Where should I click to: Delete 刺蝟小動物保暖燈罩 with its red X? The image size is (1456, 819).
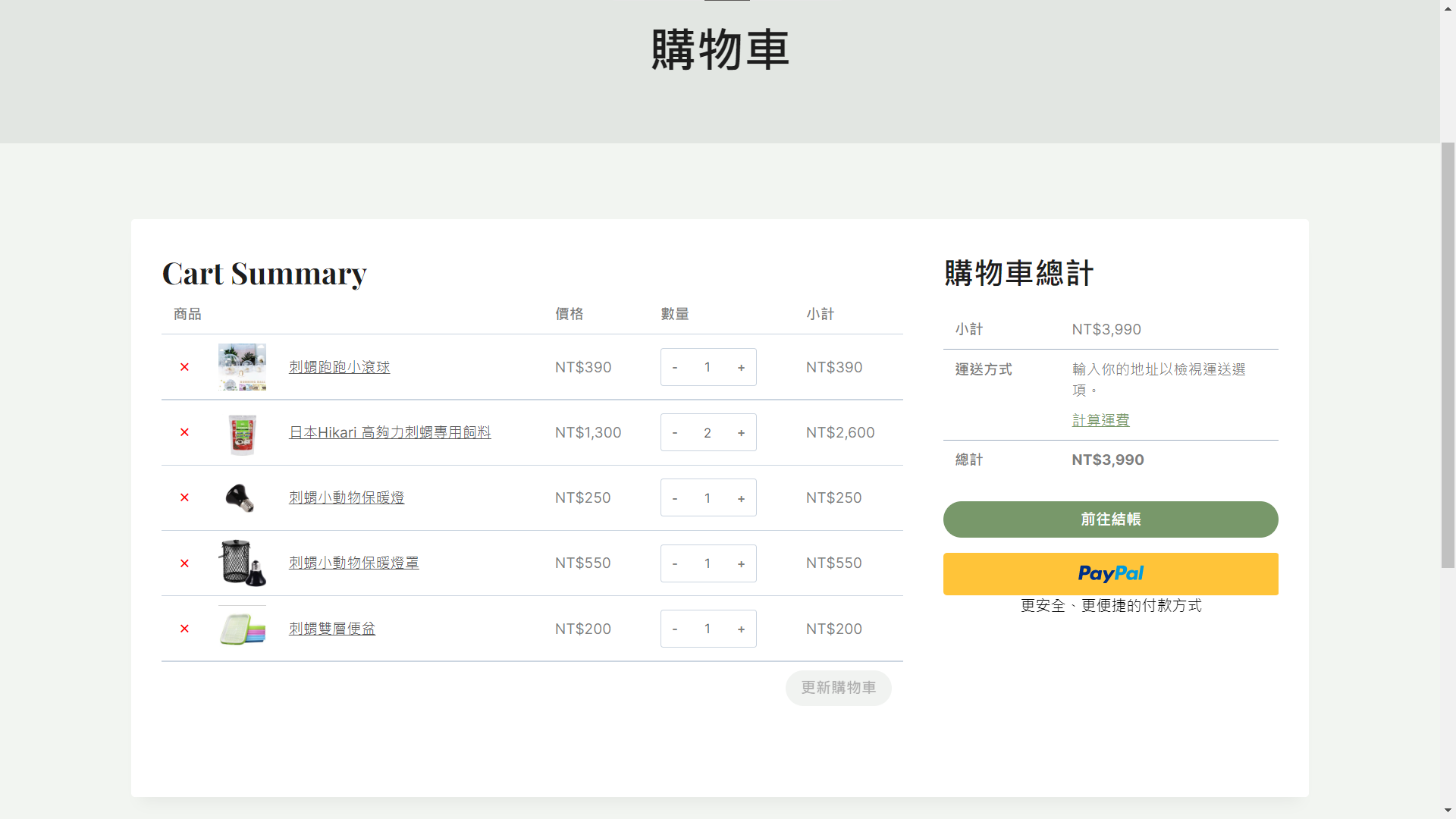point(184,563)
